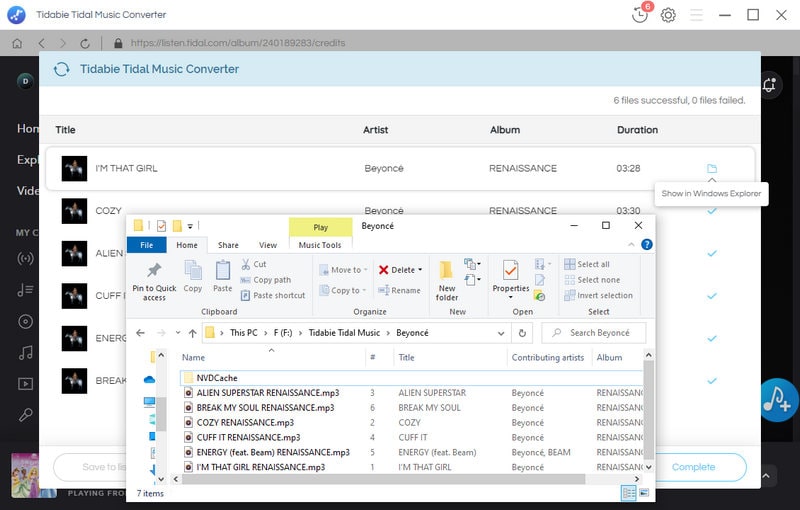The image size is (800, 510).
Task: Create a New folder
Action: tap(446, 280)
